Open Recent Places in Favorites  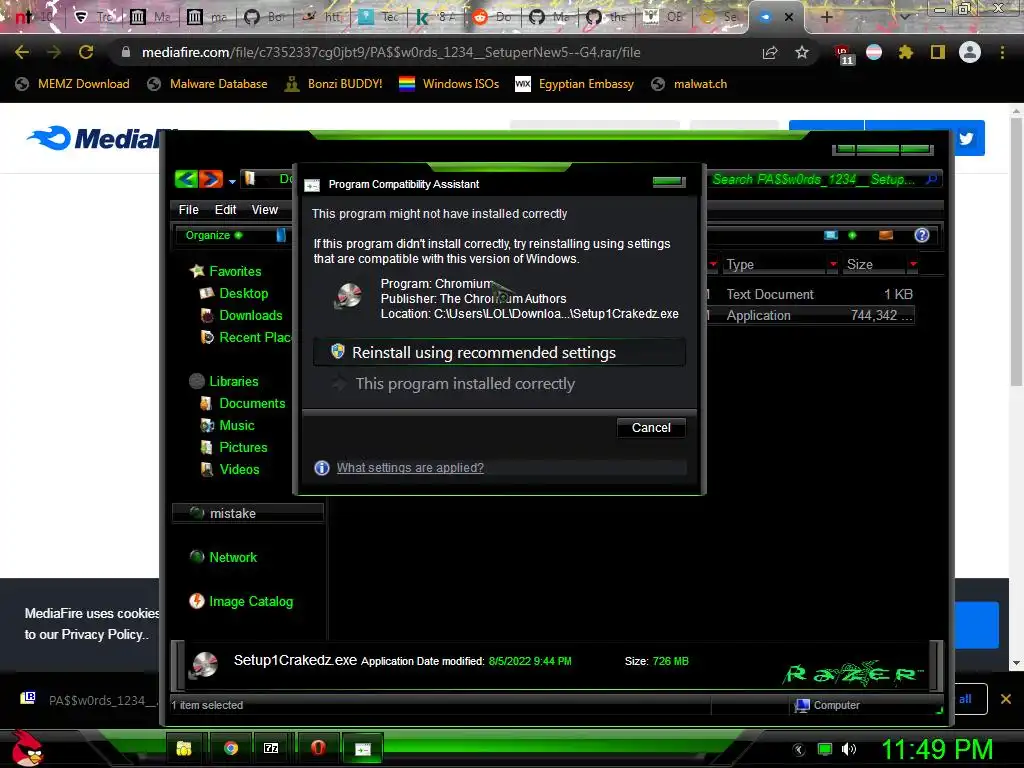pyautogui.click(x=246, y=338)
